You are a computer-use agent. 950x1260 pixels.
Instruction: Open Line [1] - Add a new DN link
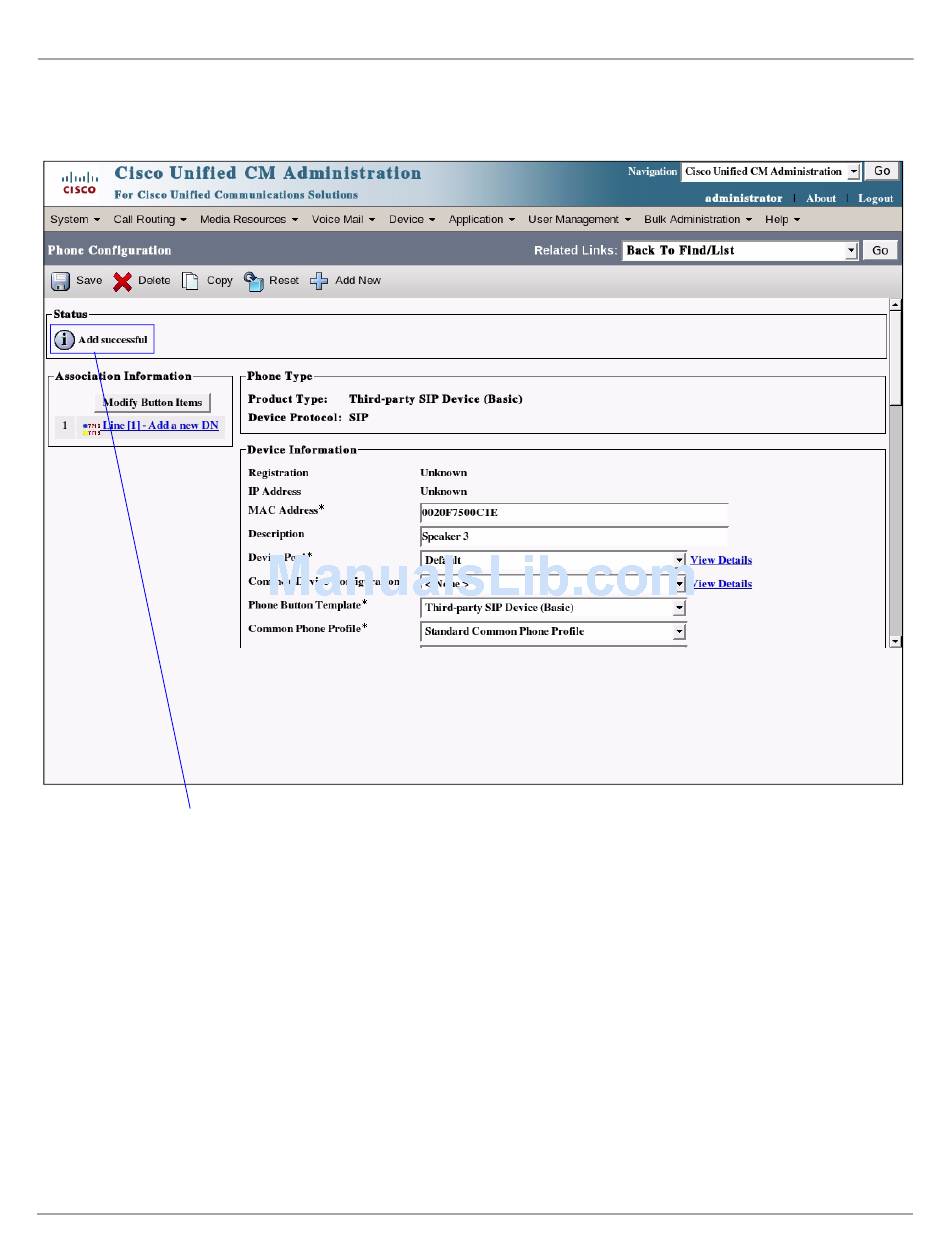click(160, 426)
